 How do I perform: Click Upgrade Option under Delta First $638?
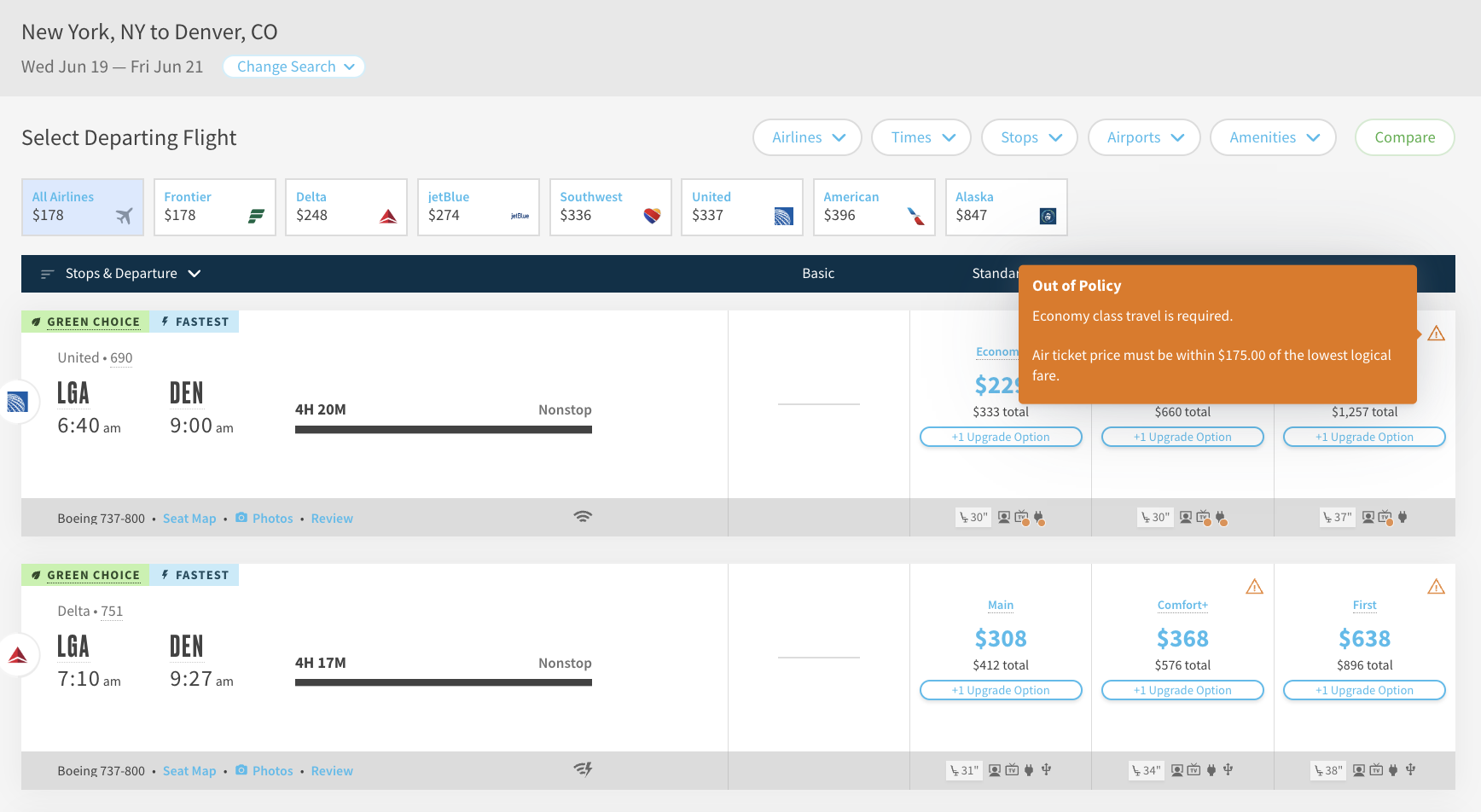1364,690
